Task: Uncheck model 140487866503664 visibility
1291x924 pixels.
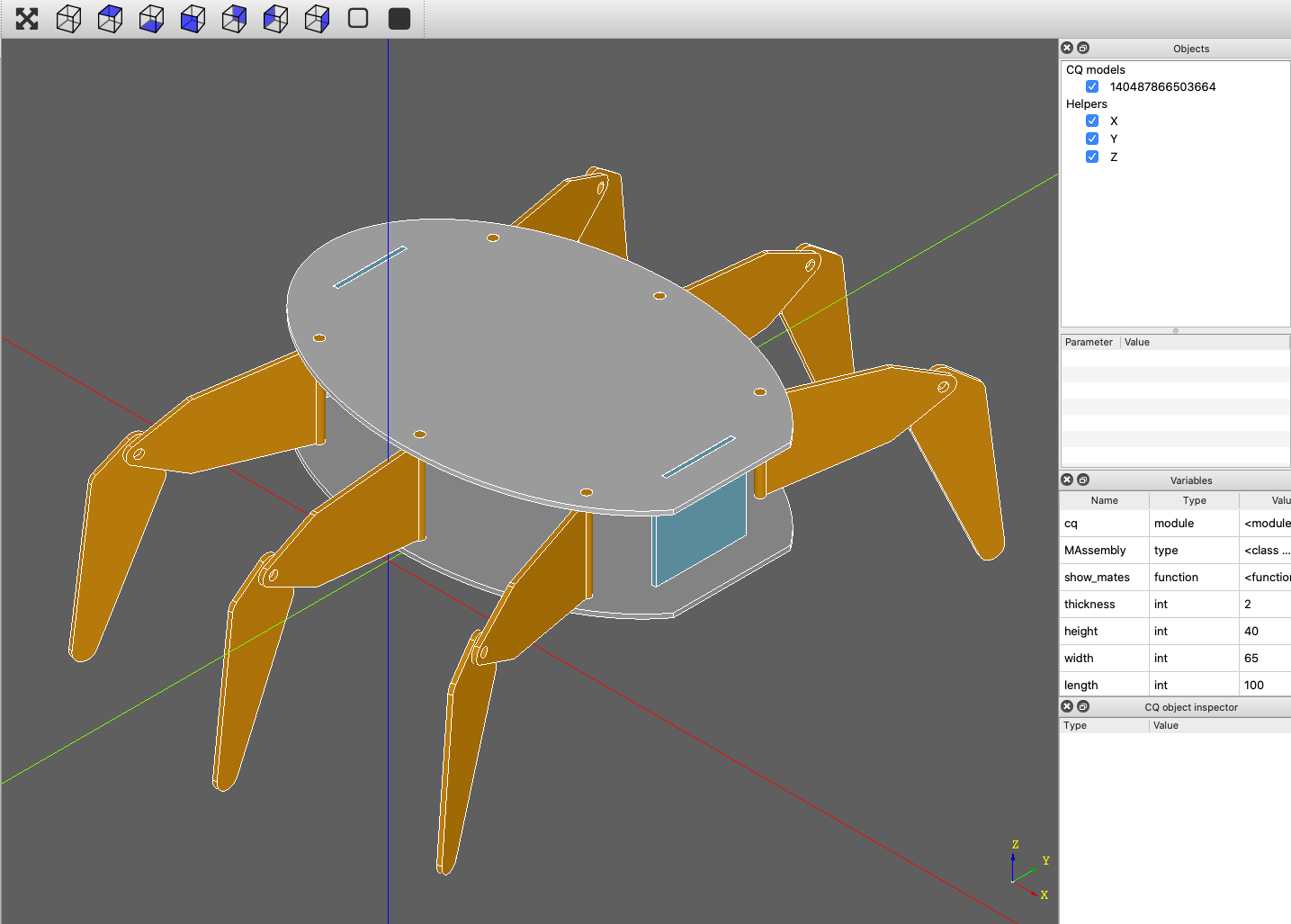Action: coord(1092,86)
